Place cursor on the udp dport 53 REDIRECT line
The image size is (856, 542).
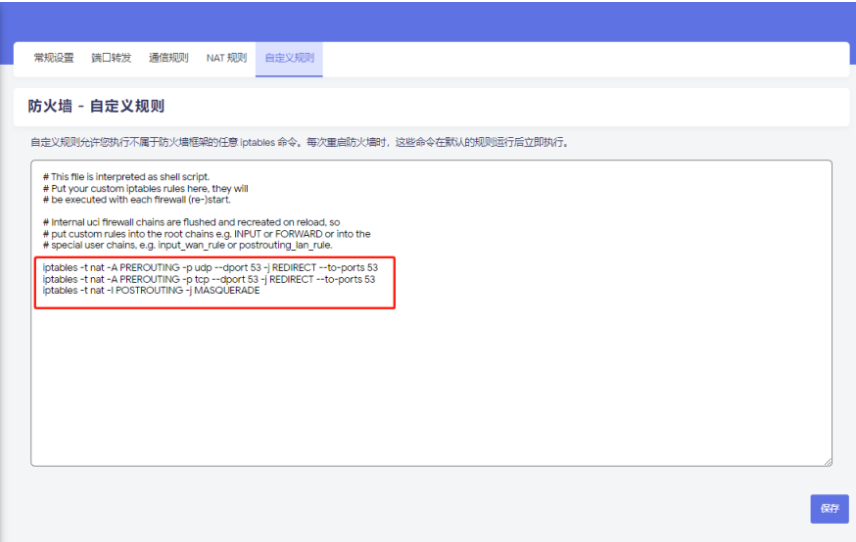pyautogui.click(x=210, y=268)
